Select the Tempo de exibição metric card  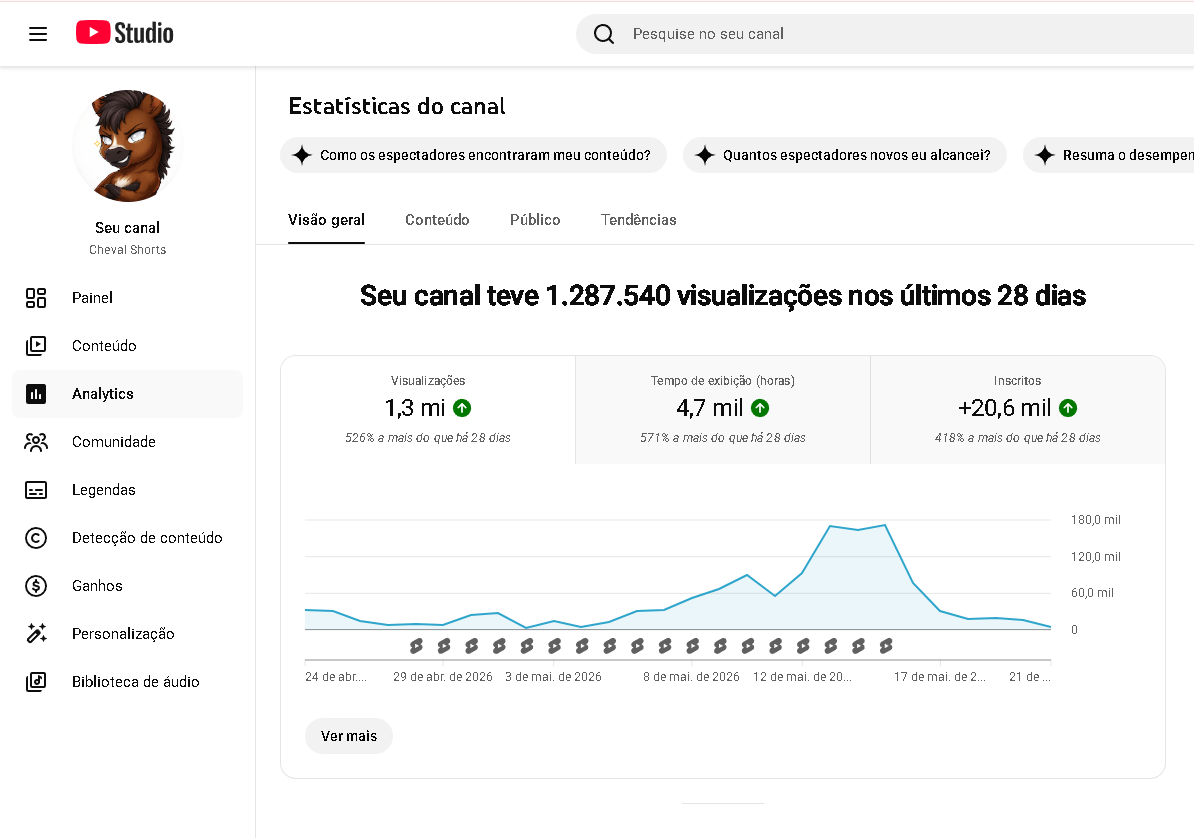click(x=723, y=410)
